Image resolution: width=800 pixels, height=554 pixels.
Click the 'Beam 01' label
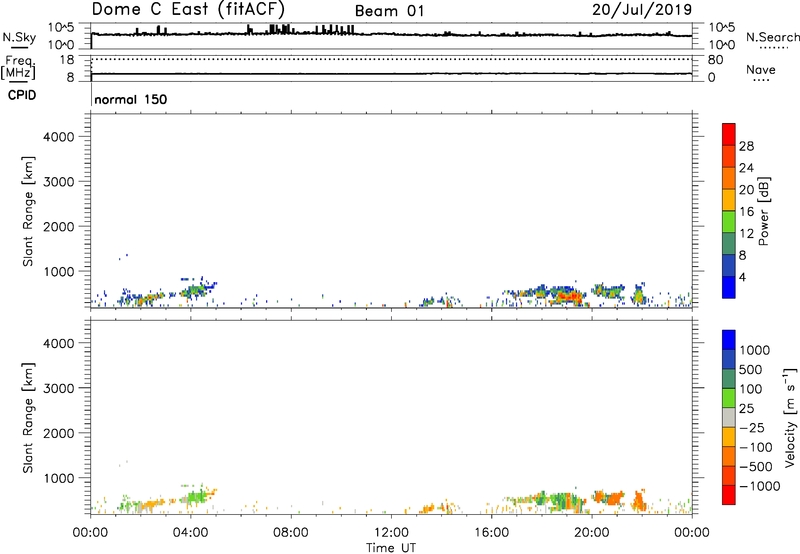coord(389,11)
